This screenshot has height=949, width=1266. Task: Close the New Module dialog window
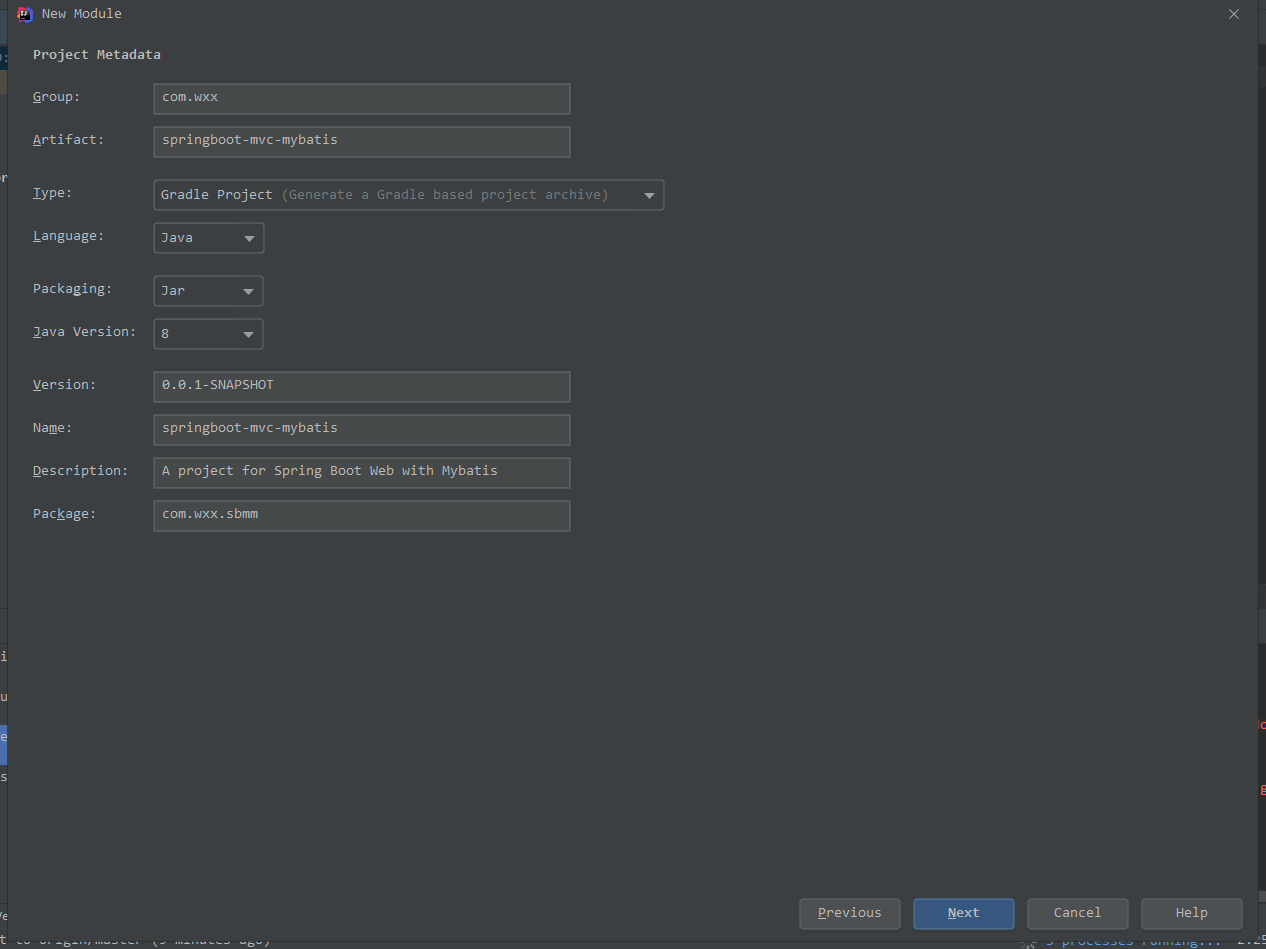[x=1233, y=14]
